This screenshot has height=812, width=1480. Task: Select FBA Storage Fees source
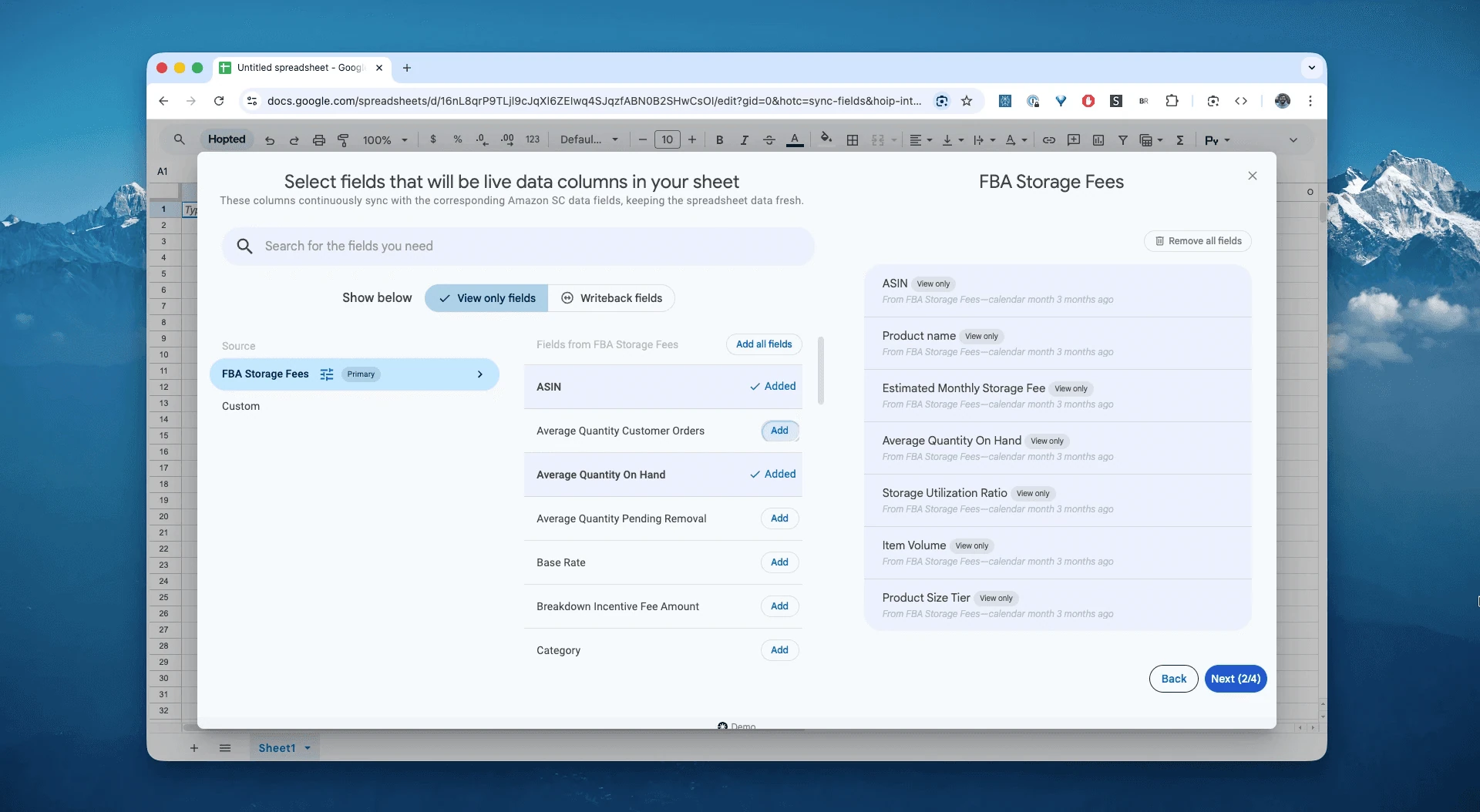pos(355,374)
